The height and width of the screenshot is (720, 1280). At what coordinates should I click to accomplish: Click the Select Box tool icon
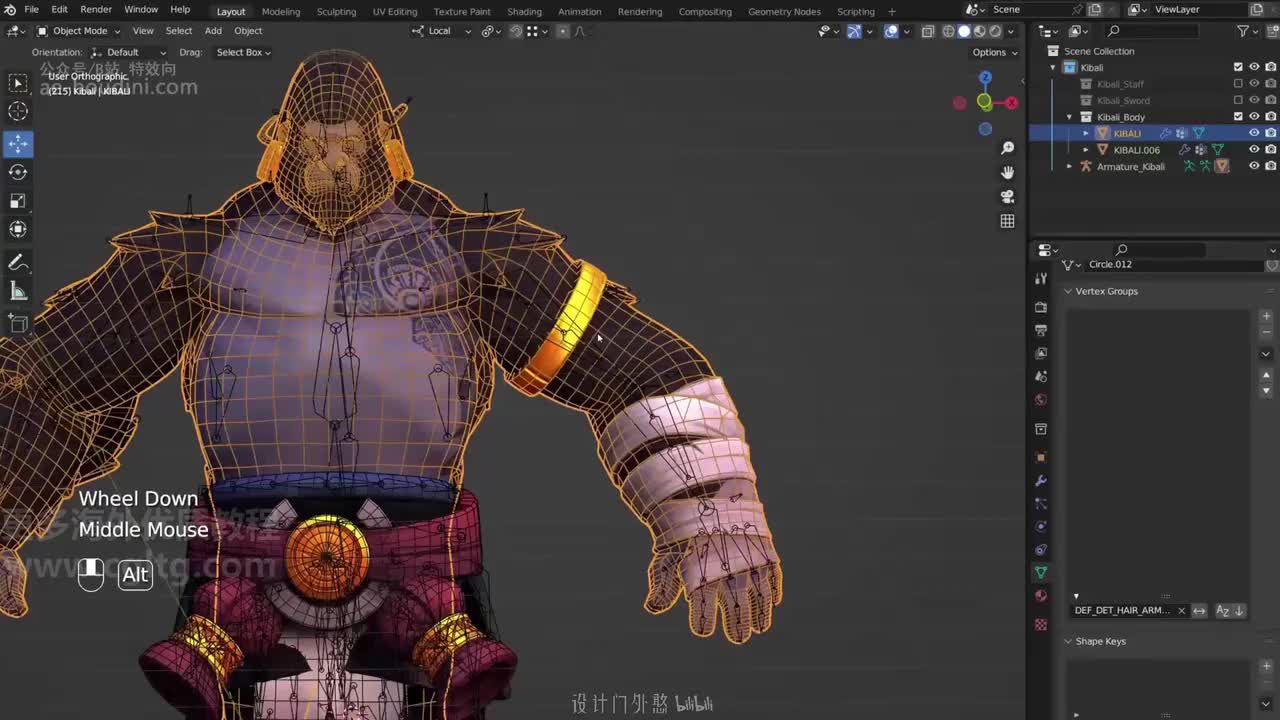click(18, 82)
